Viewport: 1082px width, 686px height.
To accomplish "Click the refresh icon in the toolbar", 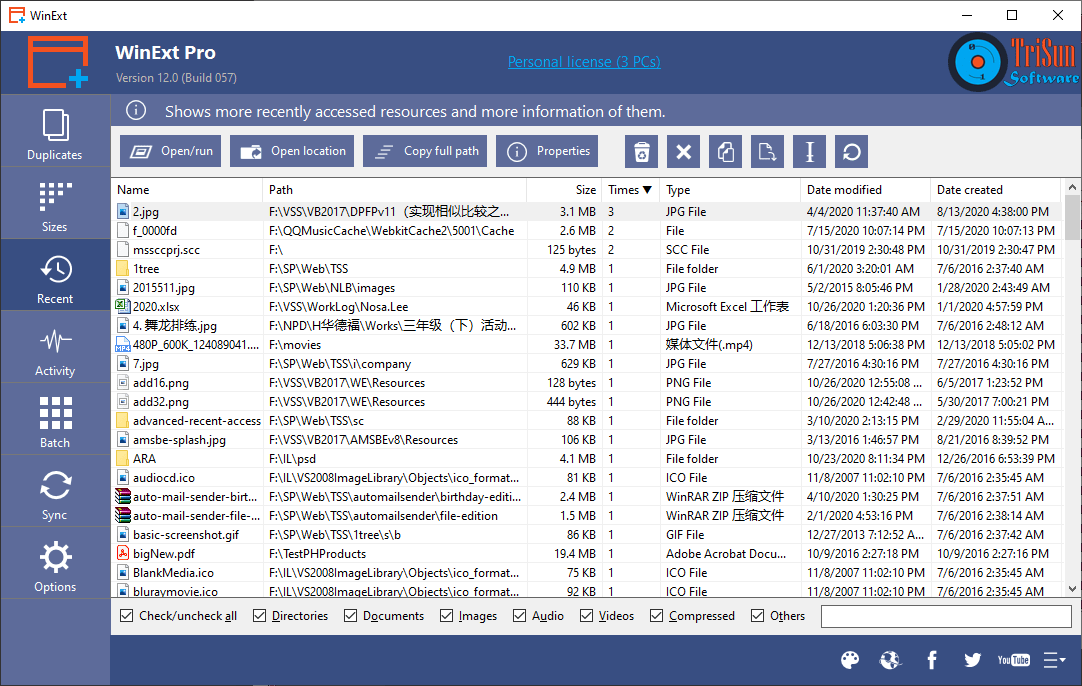I will pos(850,151).
